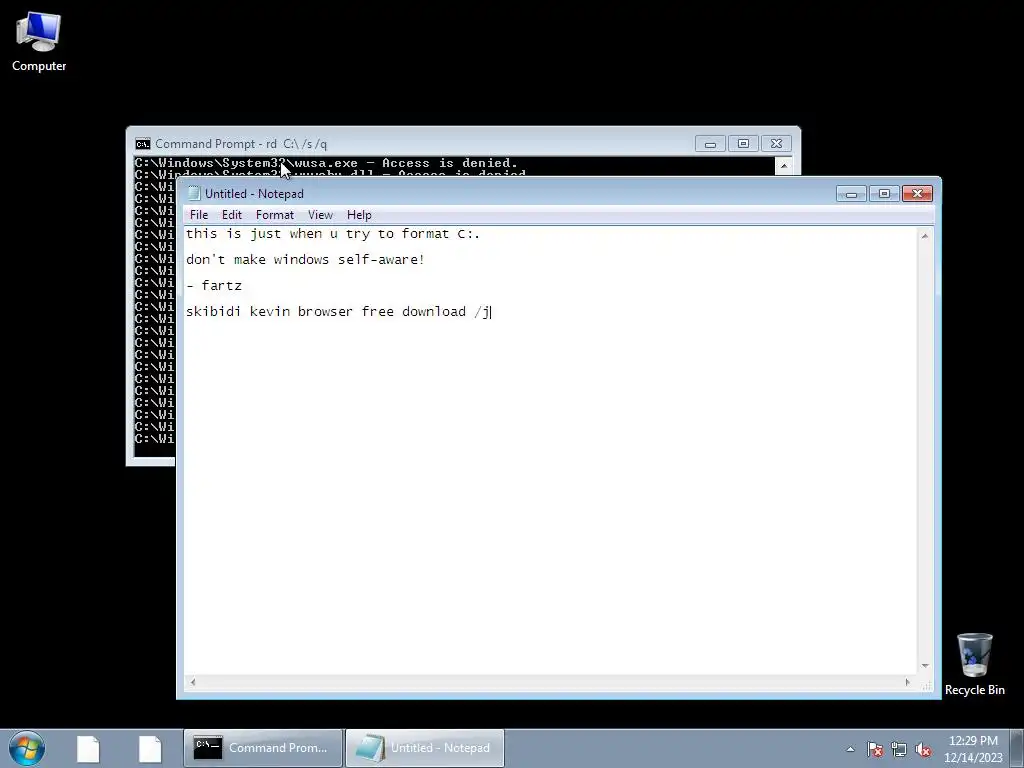Open Notepad Edit menu
The width and height of the screenshot is (1024, 768).
pyautogui.click(x=232, y=215)
